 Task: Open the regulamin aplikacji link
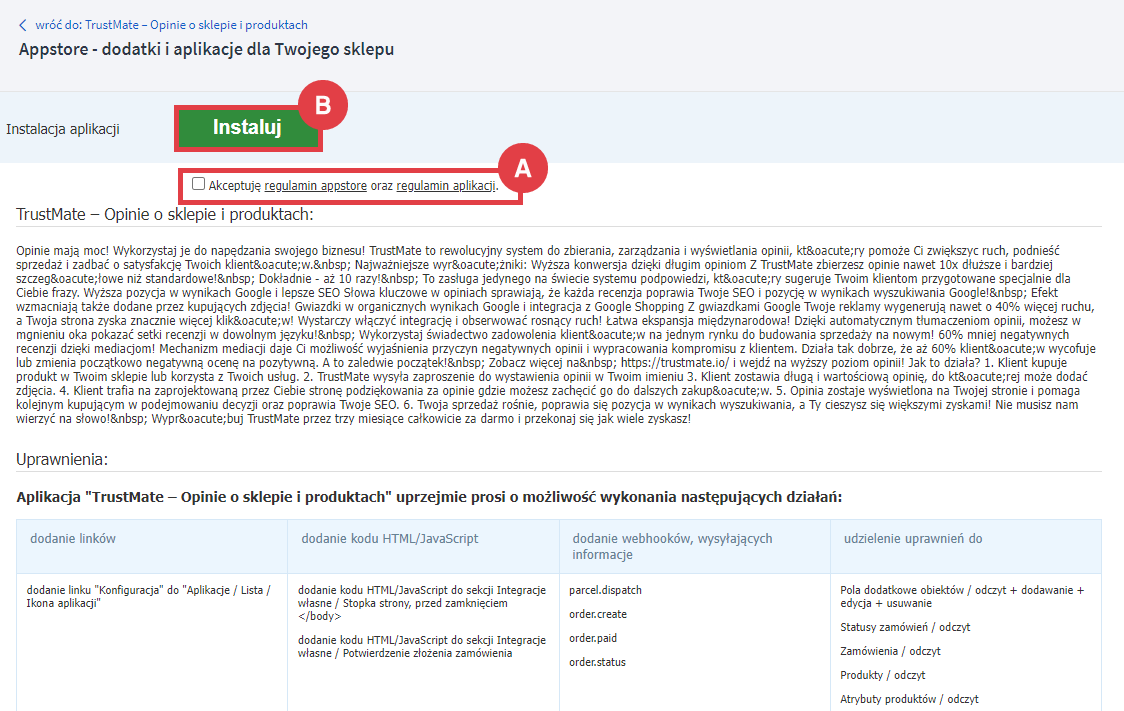click(x=446, y=186)
